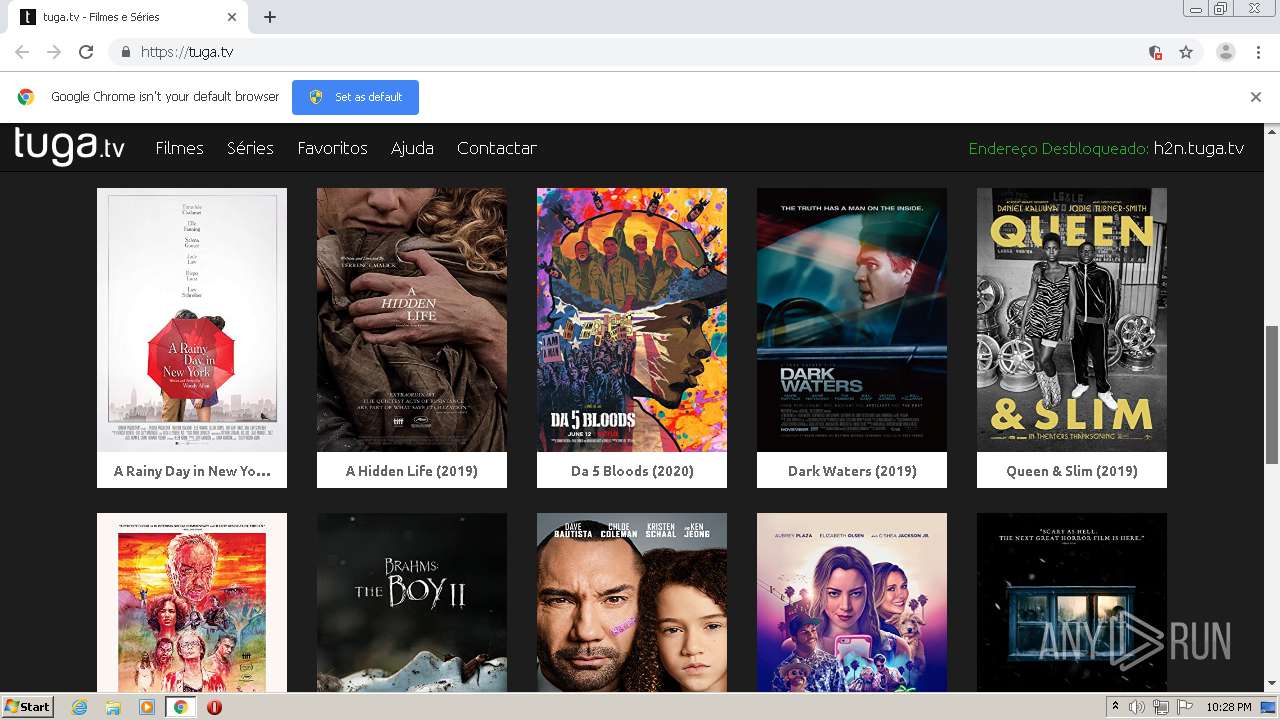The width and height of the screenshot is (1280, 720).
Task: Click the tuga.tv site logo
Action: [70, 146]
